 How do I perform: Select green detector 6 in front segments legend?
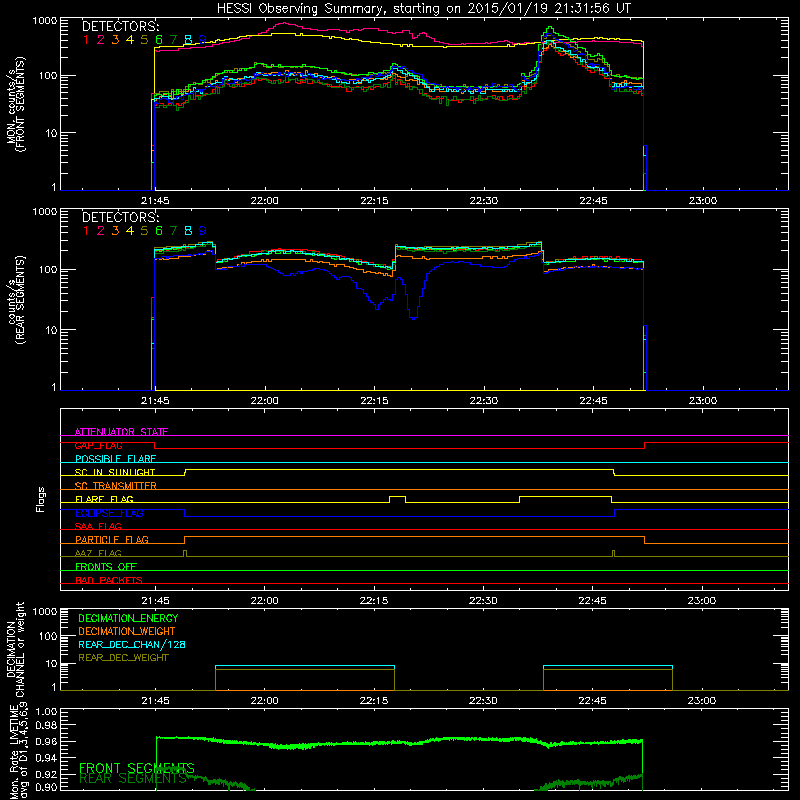(x=159, y=40)
